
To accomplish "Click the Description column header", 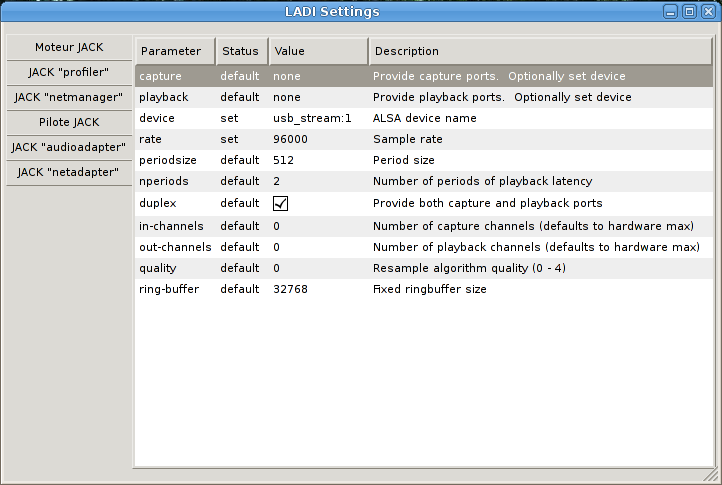I will pyautogui.click(x=540, y=51).
